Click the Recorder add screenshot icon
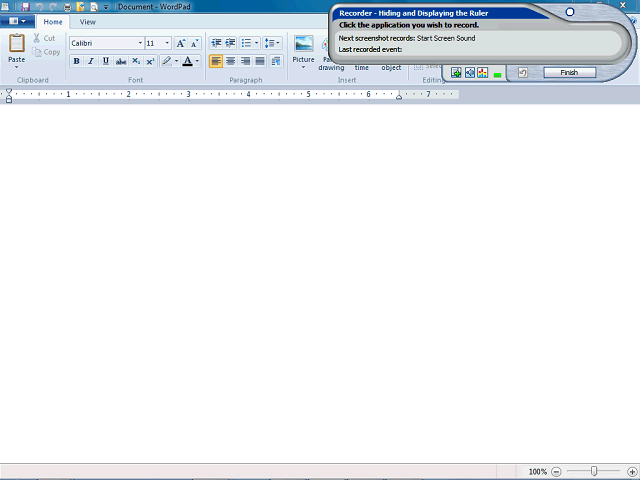This screenshot has width=640, height=480. pos(456,73)
